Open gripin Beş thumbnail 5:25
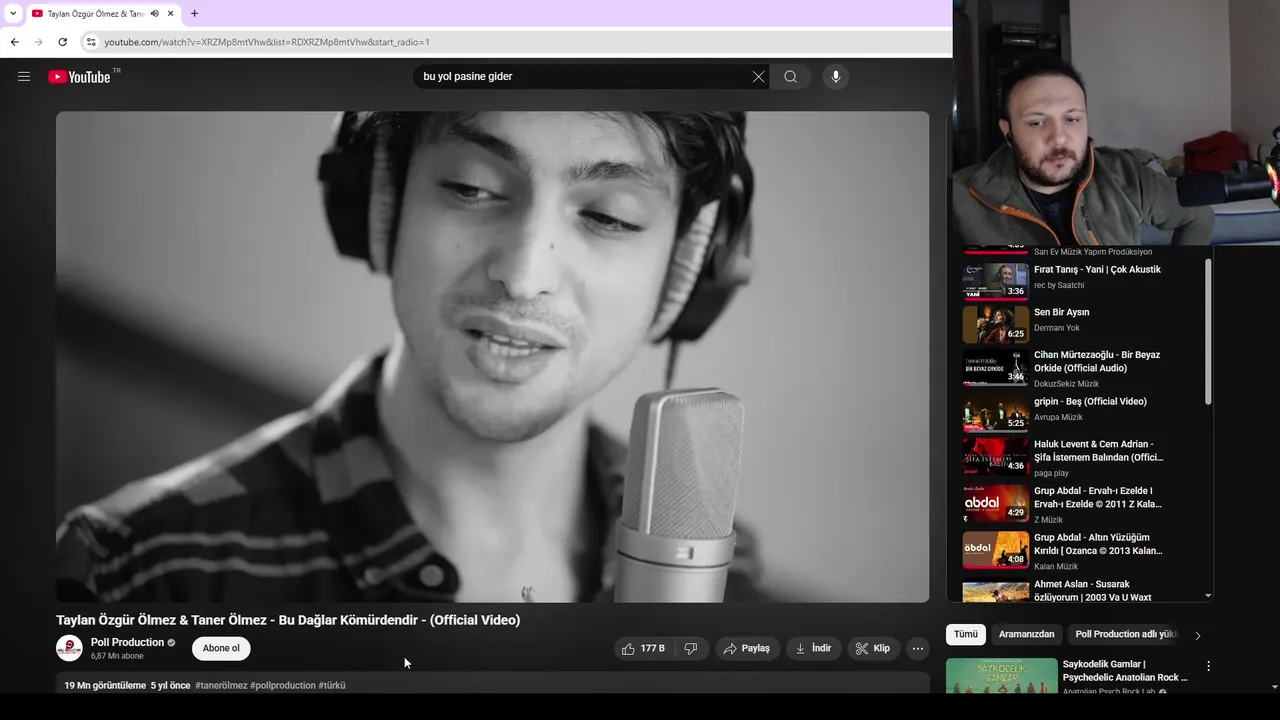 [x=995, y=413]
